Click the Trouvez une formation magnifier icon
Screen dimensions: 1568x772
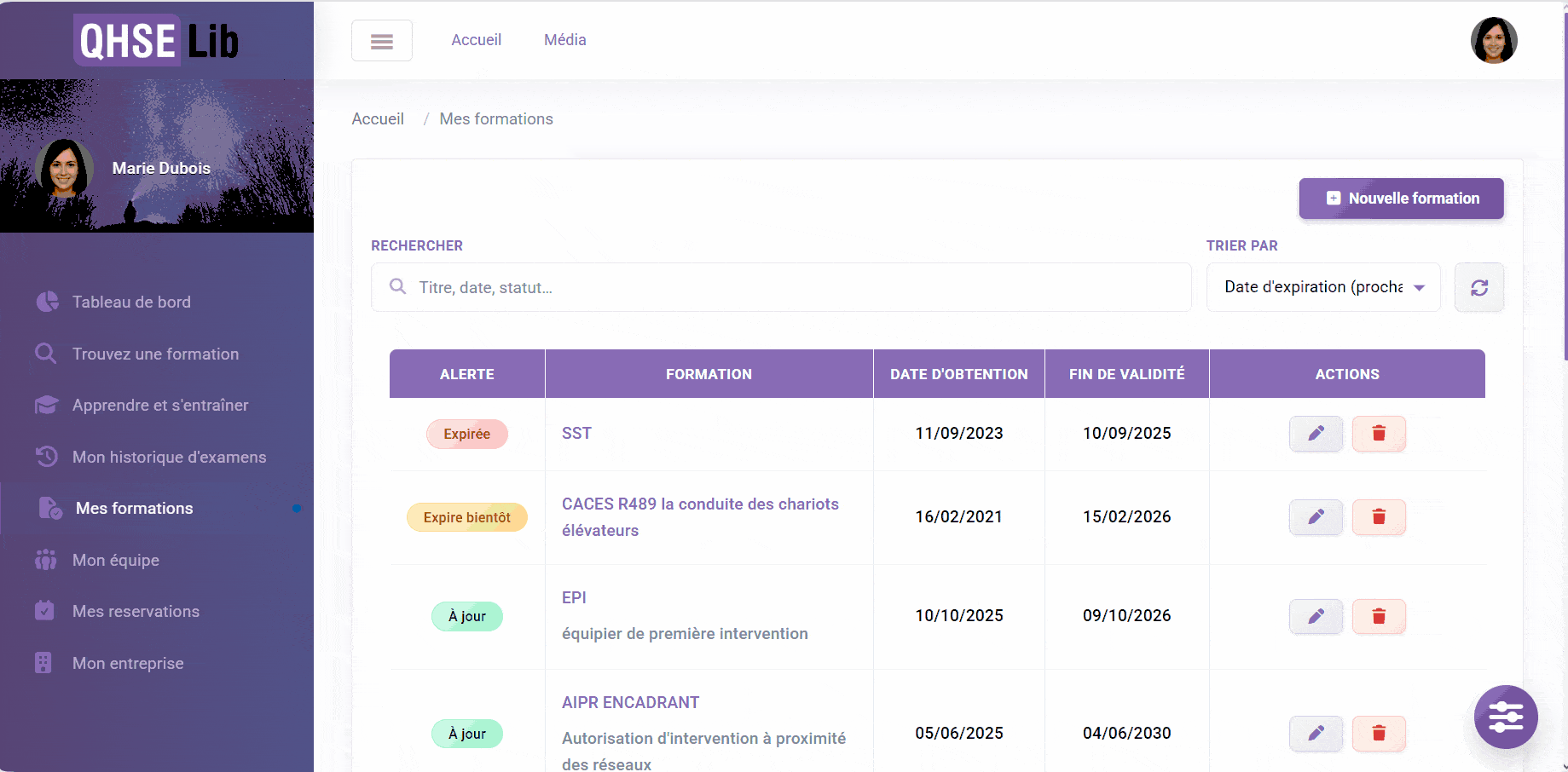[x=47, y=354]
